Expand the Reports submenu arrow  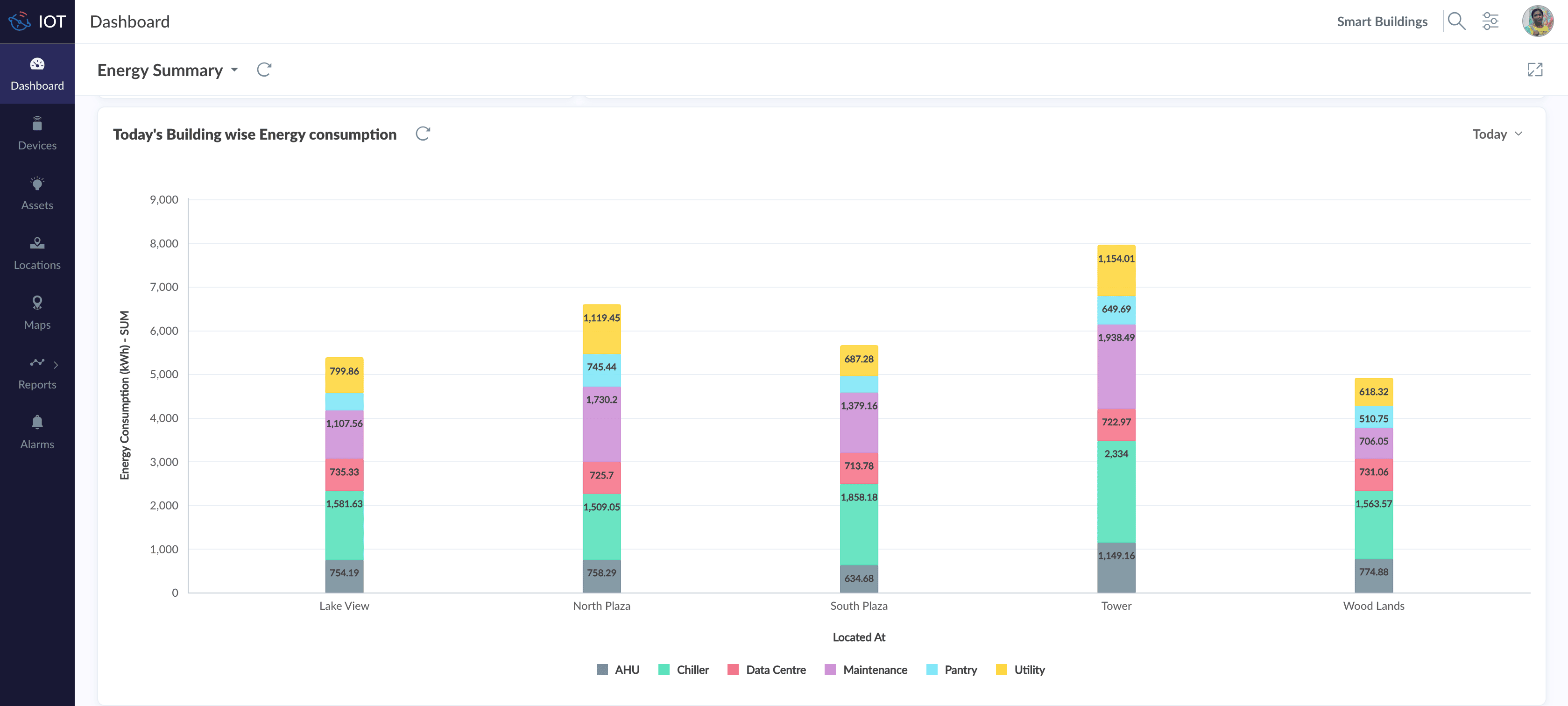coord(56,365)
